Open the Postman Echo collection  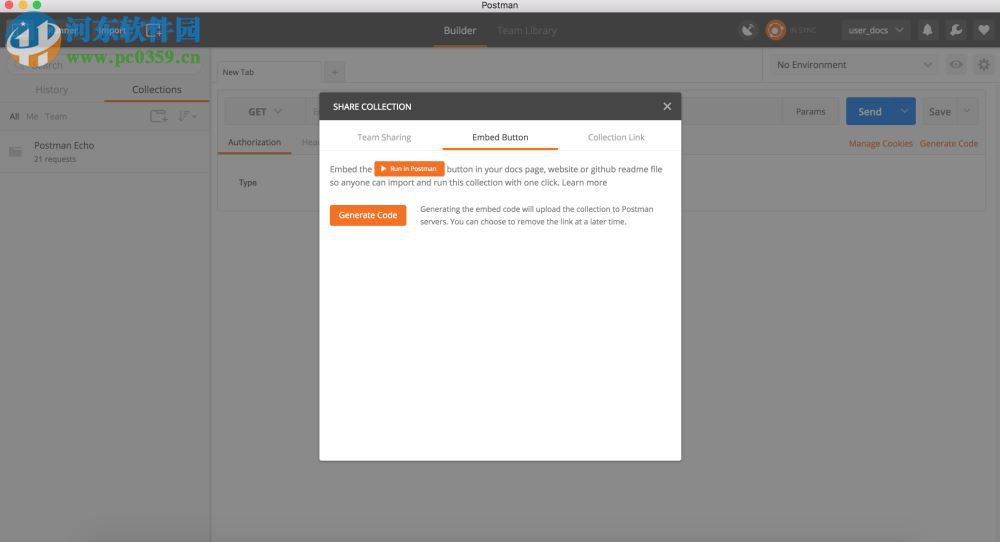point(64,146)
